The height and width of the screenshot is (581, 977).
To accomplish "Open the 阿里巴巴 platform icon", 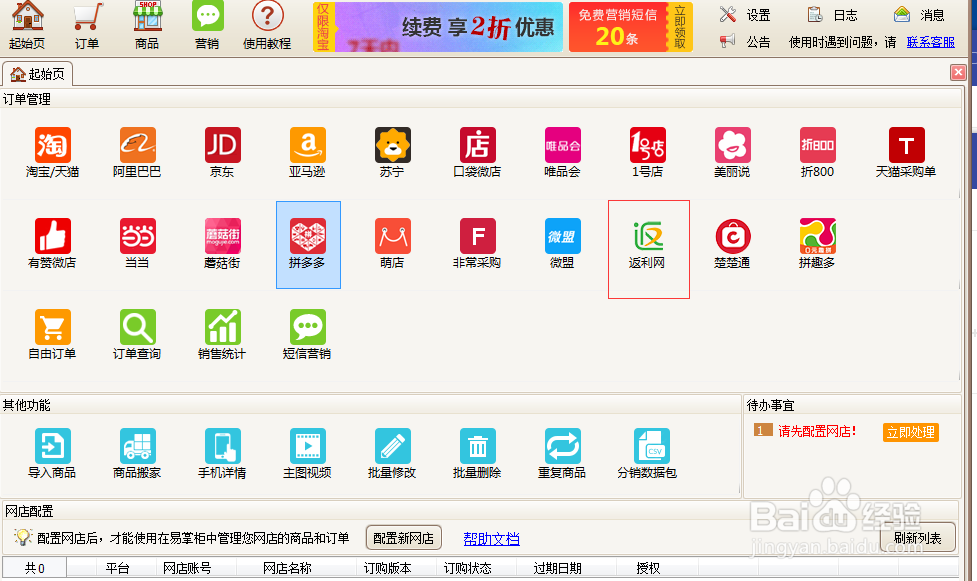I will click(x=137, y=153).
